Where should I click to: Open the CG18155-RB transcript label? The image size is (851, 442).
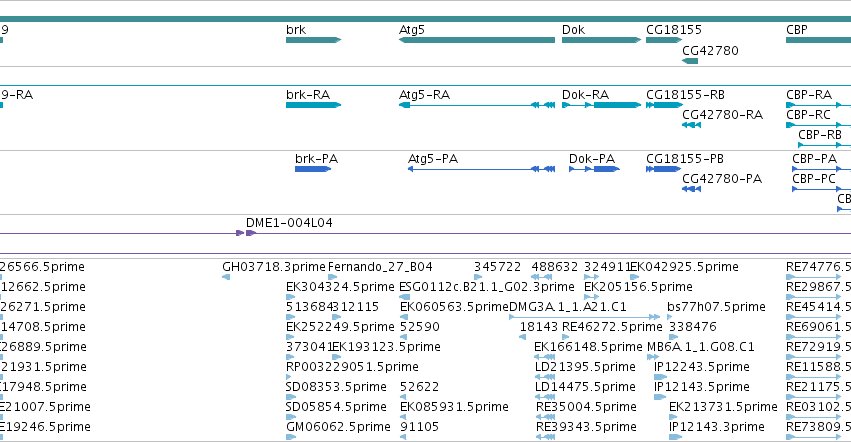[685, 95]
